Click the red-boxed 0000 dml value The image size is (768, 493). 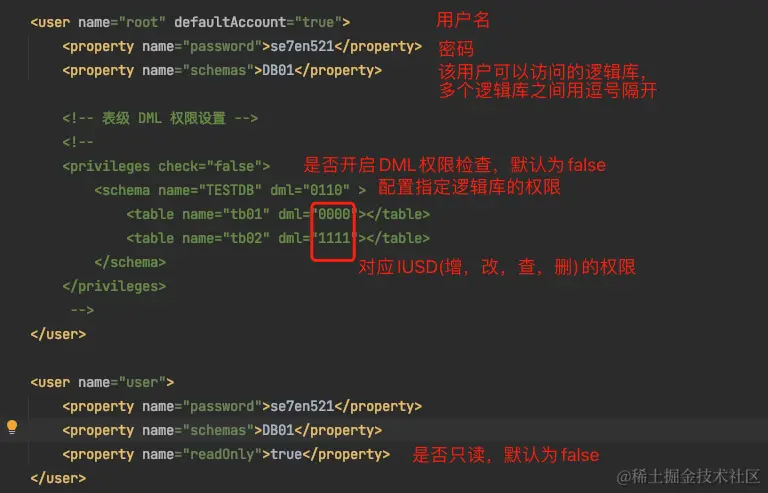click(x=334, y=214)
